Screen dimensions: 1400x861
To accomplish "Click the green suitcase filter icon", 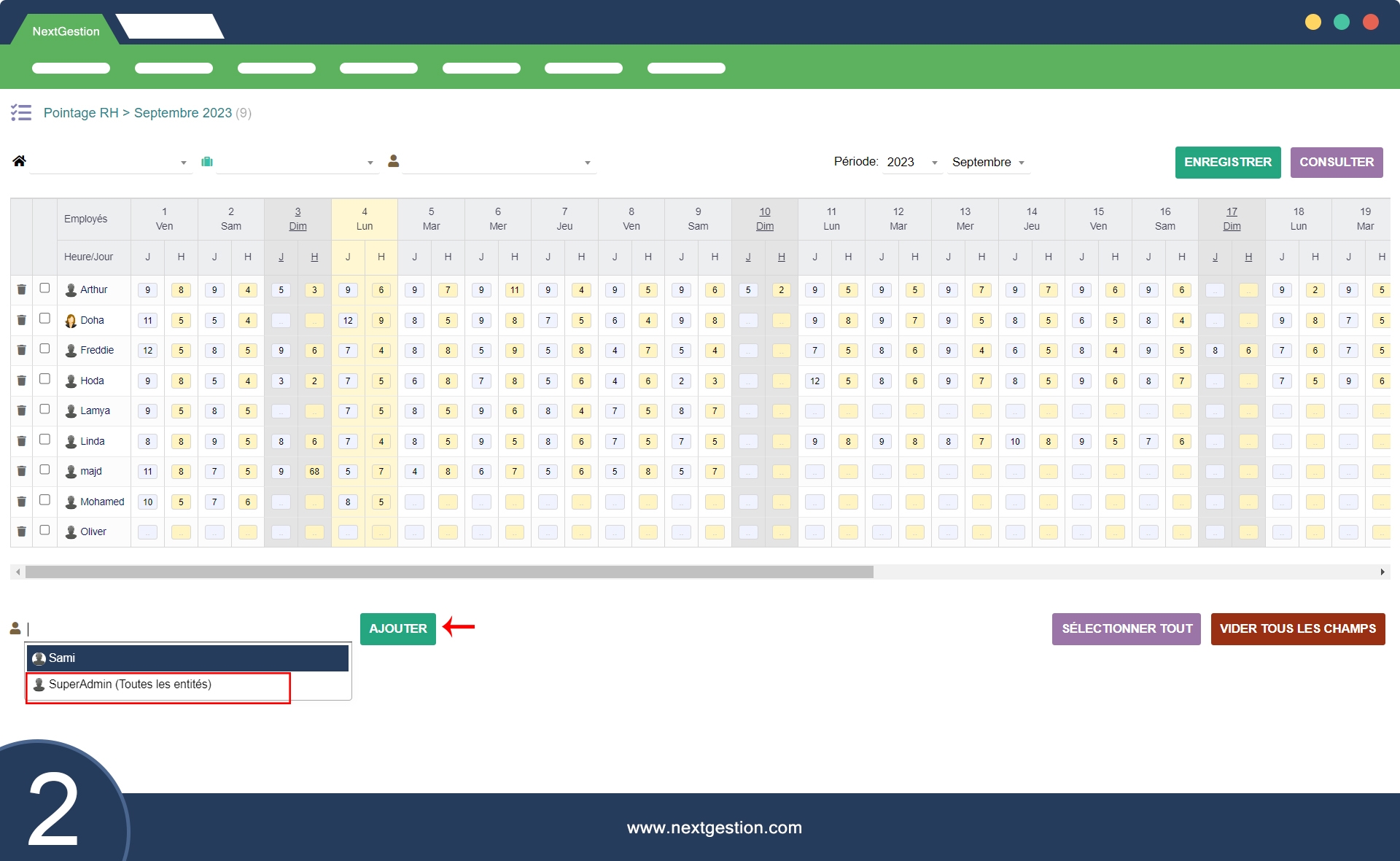I will click(207, 162).
